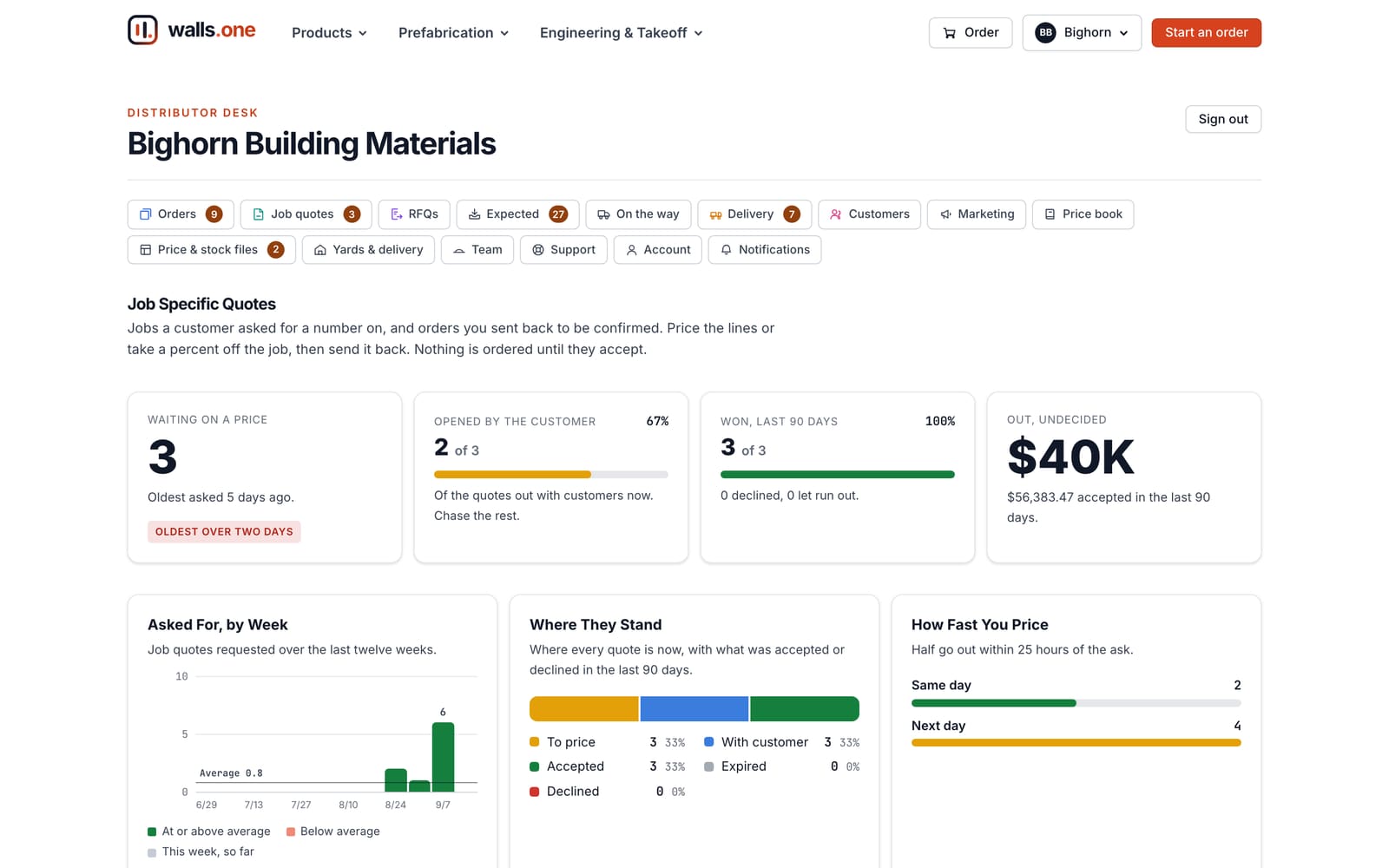This screenshot has height=868, width=1389.
Task: Open the Engineering & Takeoff dropdown
Action: pos(621,33)
